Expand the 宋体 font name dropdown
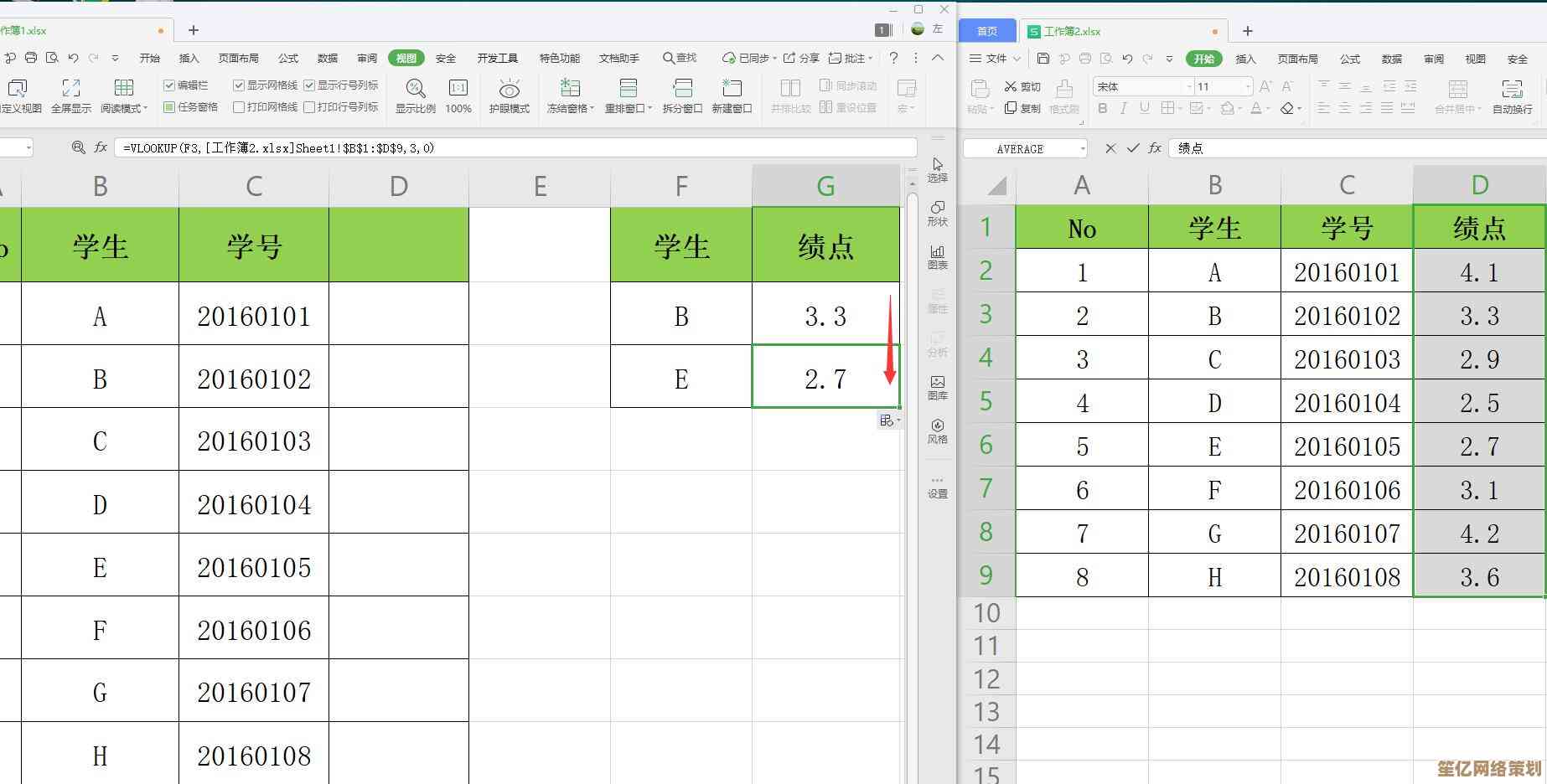Image resolution: width=1547 pixels, height=784 pixels. [x=1188, y=87]
